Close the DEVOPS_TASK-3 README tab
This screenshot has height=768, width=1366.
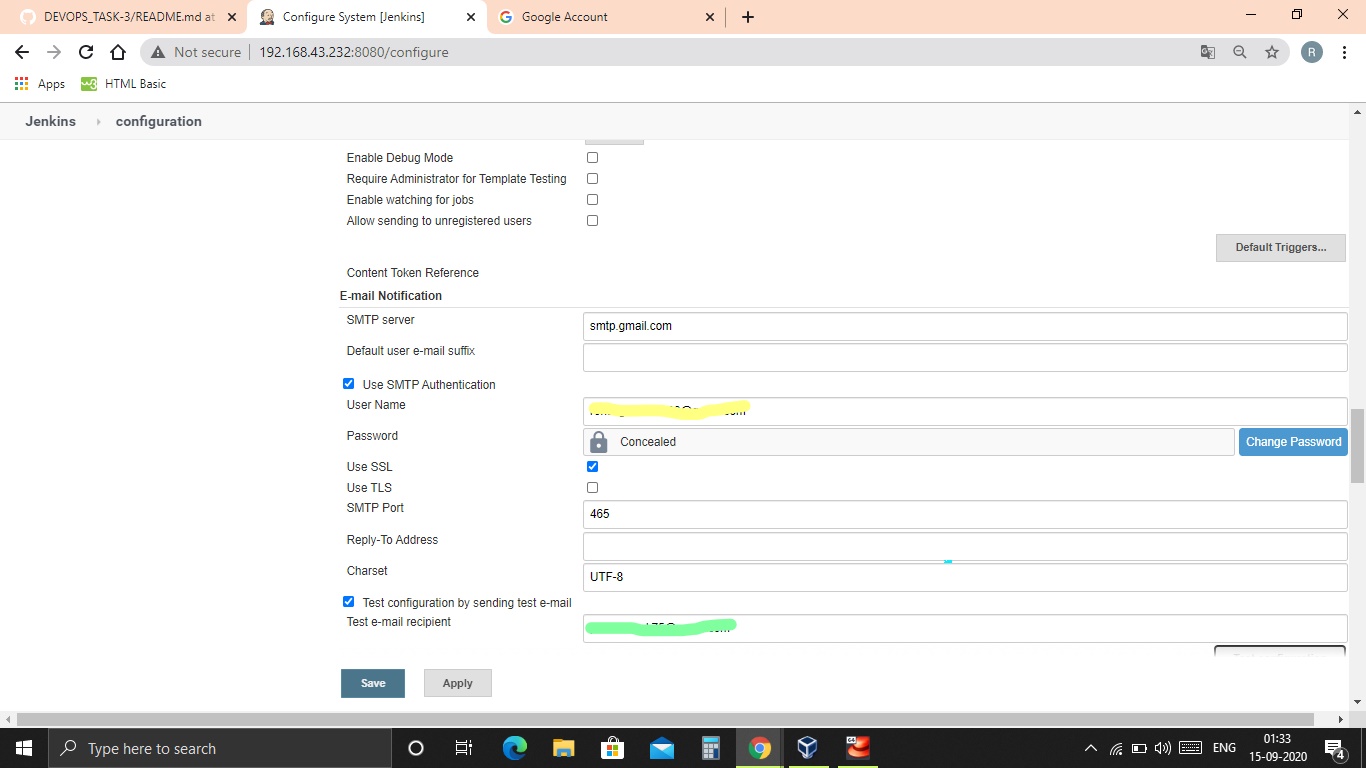[x=231, y=17]
